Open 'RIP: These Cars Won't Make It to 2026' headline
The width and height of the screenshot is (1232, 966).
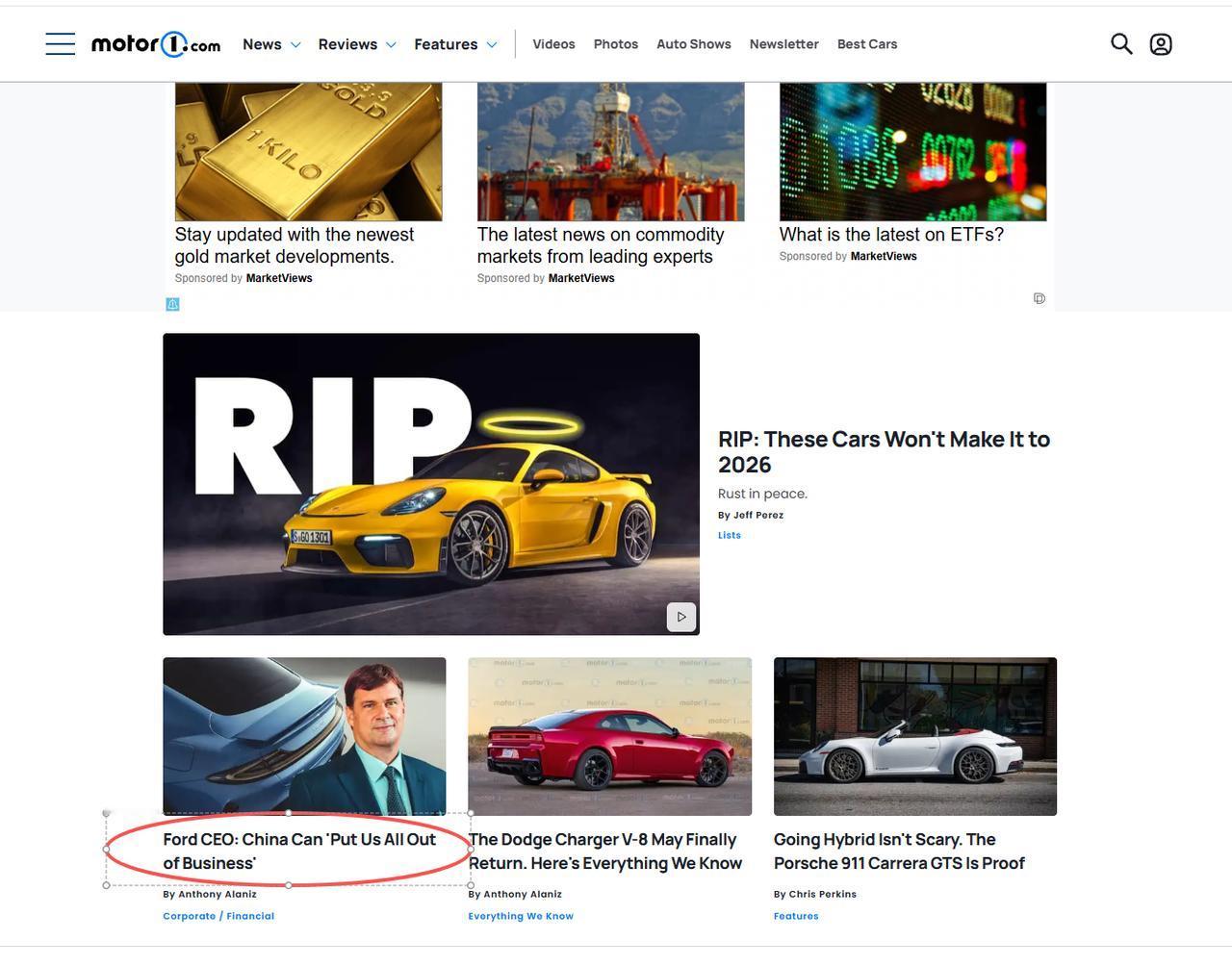[x=884, y=451]
